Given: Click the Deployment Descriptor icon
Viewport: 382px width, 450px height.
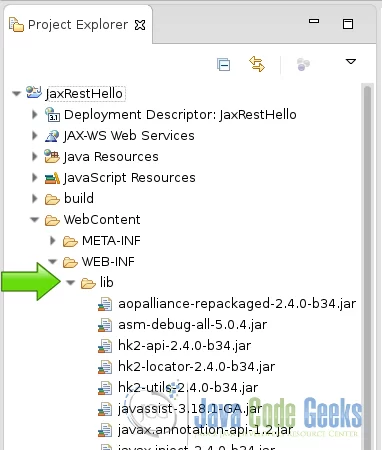Looking at the screenshot, I should (x=52, y=114).
